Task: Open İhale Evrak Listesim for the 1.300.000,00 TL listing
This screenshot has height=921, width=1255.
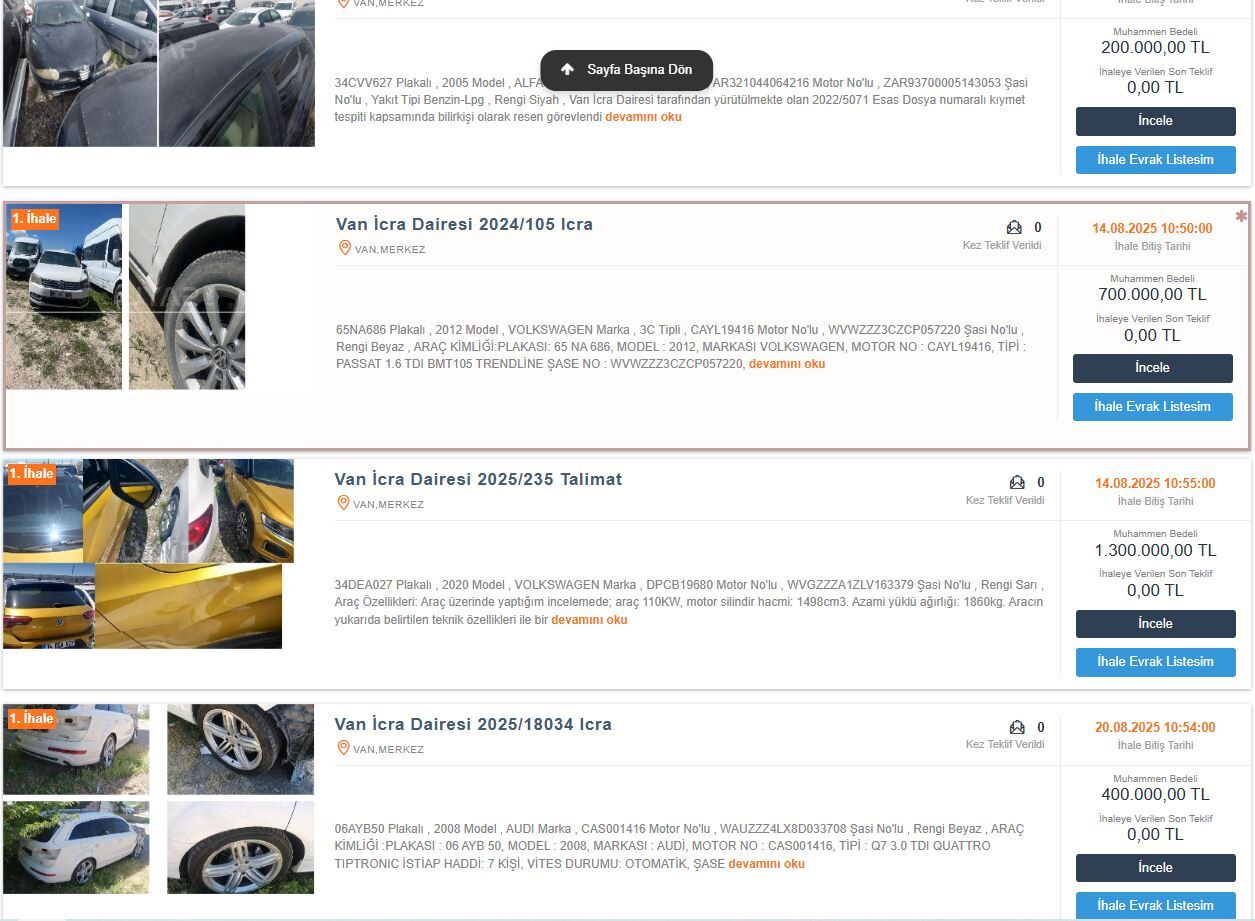Action: 1155,662
